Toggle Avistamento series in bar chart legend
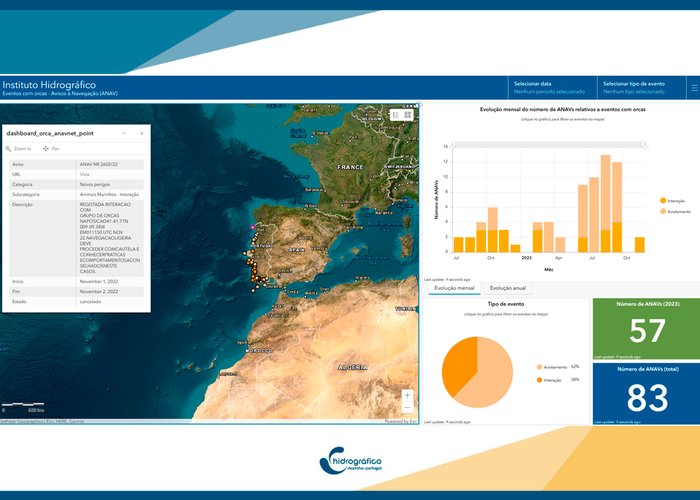Screen dimensions: 700x500 pyautogui.click(x=678, y=212)
